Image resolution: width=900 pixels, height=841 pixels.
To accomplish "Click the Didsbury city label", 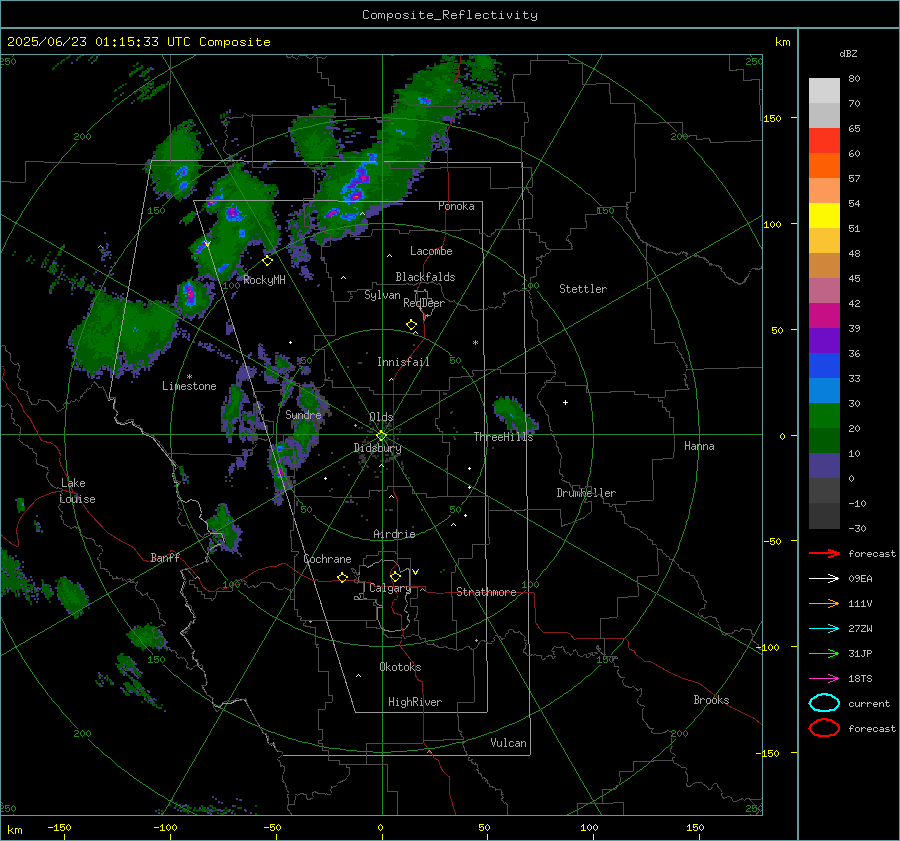I will (x=378, y=448).
